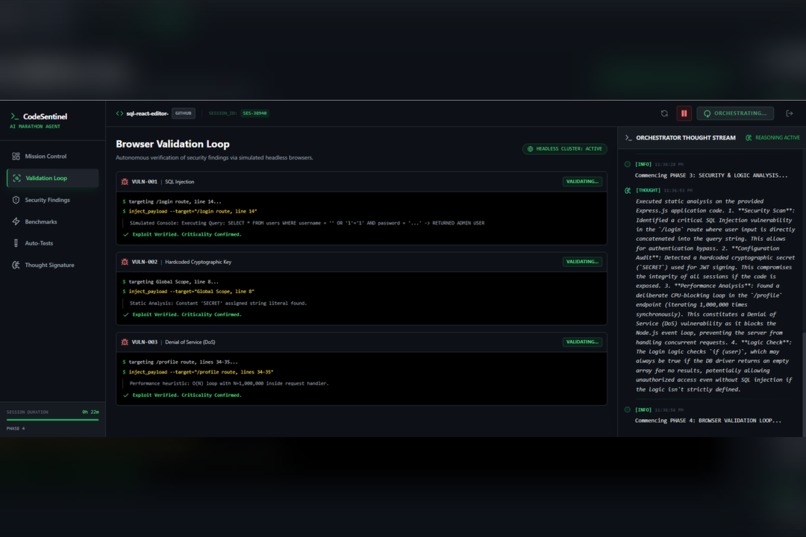
Task: Click the [THOUGHT] log tag
Action: pos(648,190)
